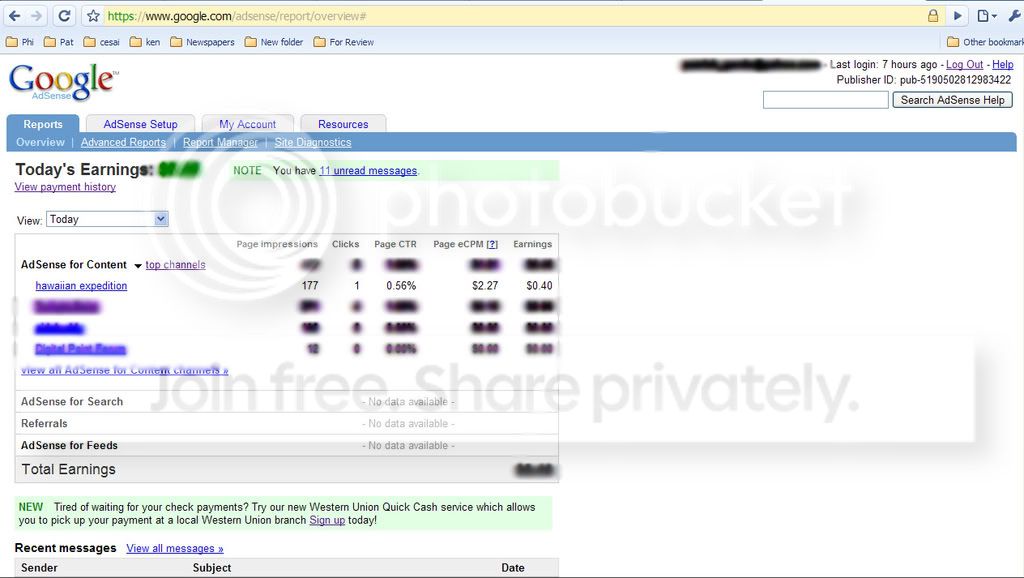The width and height of the screenshot is (1024, 578).
Task: Open Advanced Reports link
Action: coord(123,142)
